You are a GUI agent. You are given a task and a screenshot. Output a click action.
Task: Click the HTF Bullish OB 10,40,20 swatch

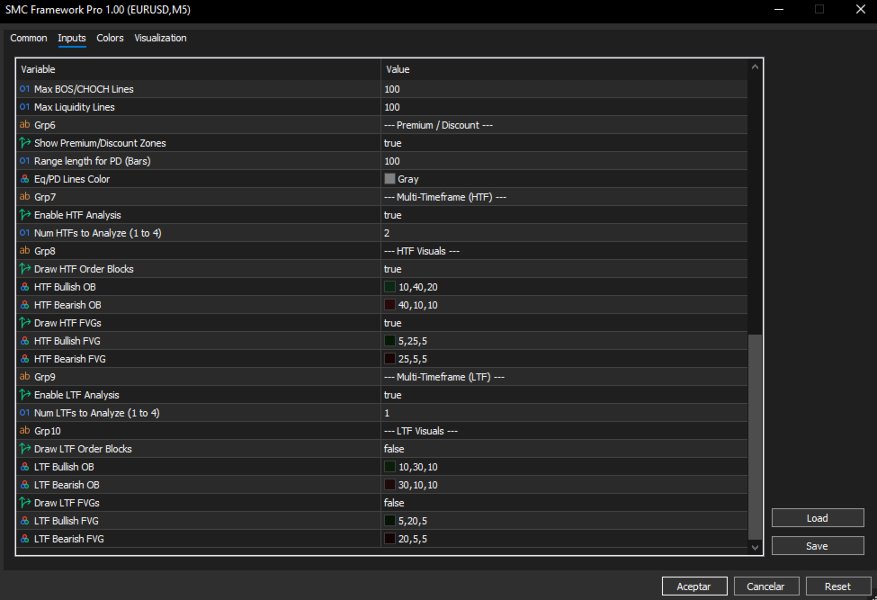click(390, 287)
